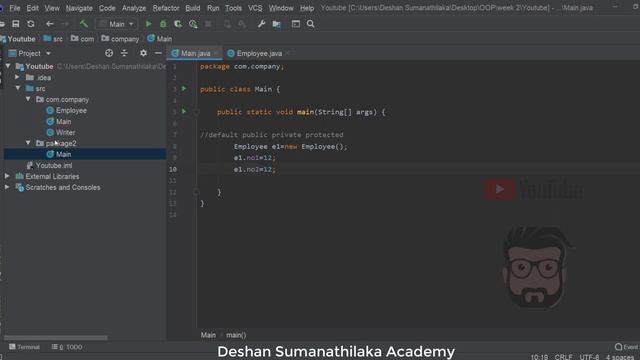The image size is (640, 360).
Task: Click the run anything window icon
Action: point(296,24)
